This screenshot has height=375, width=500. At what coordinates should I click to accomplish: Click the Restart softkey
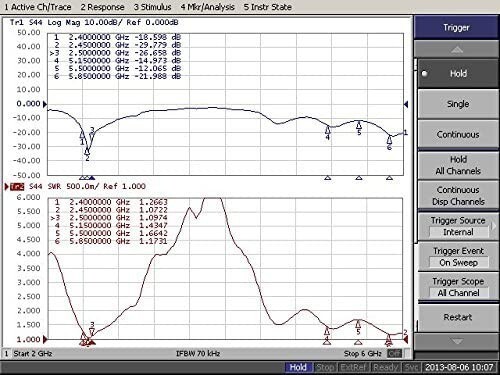coord(458,317)
